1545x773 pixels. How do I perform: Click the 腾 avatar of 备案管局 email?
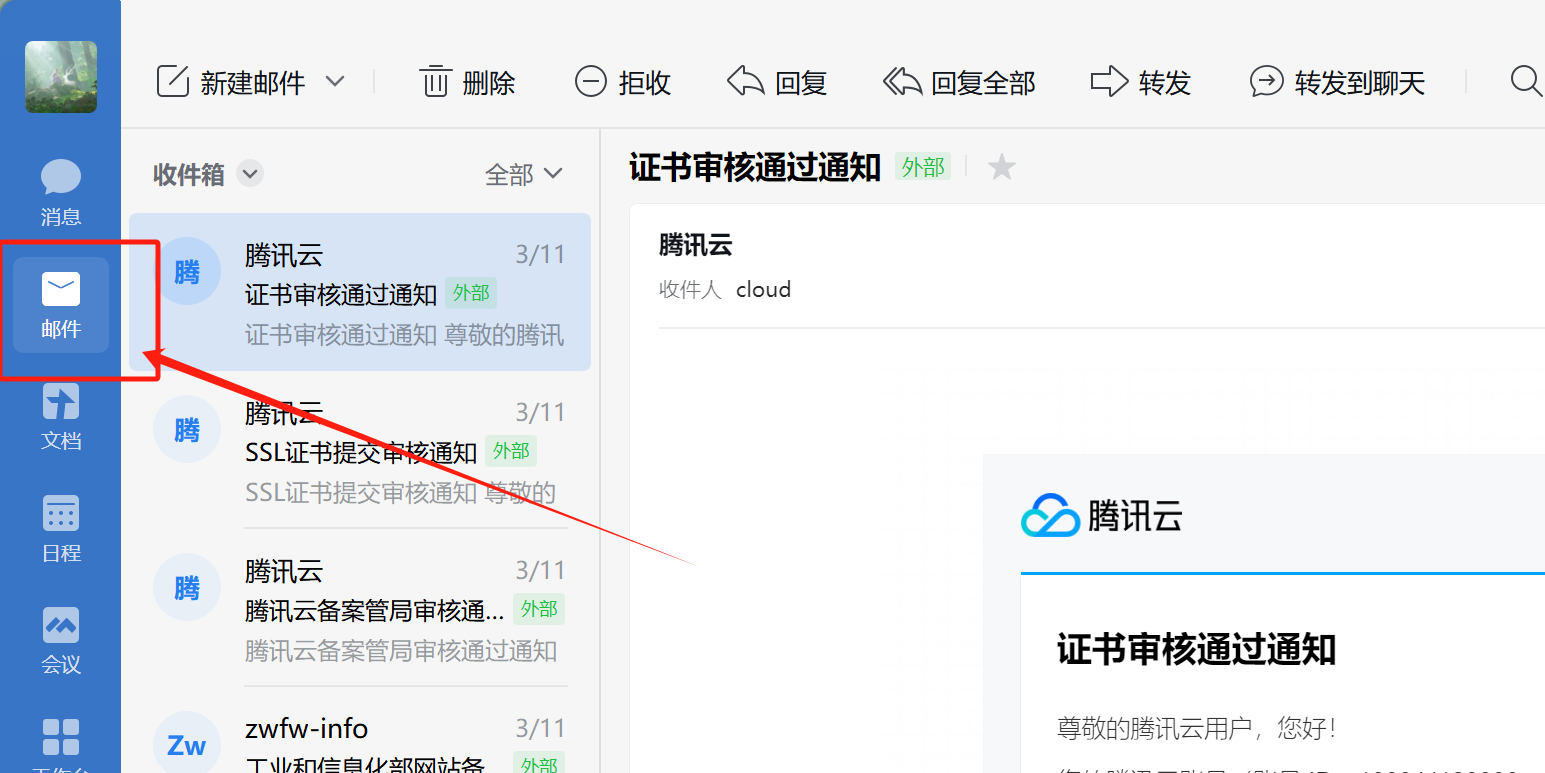[187, 588]
